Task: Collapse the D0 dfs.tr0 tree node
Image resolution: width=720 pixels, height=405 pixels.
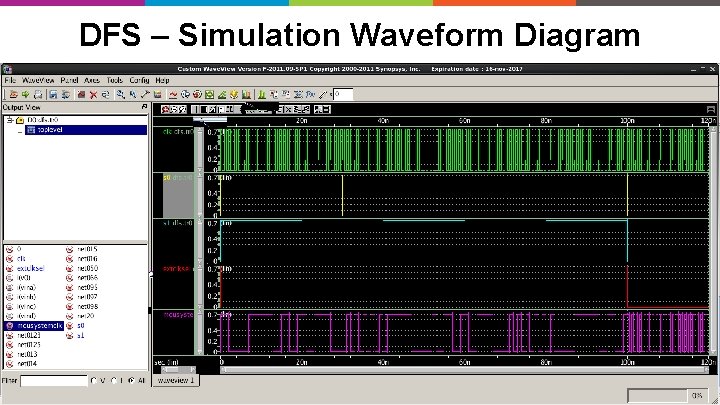Action: (x=9, y=120)
